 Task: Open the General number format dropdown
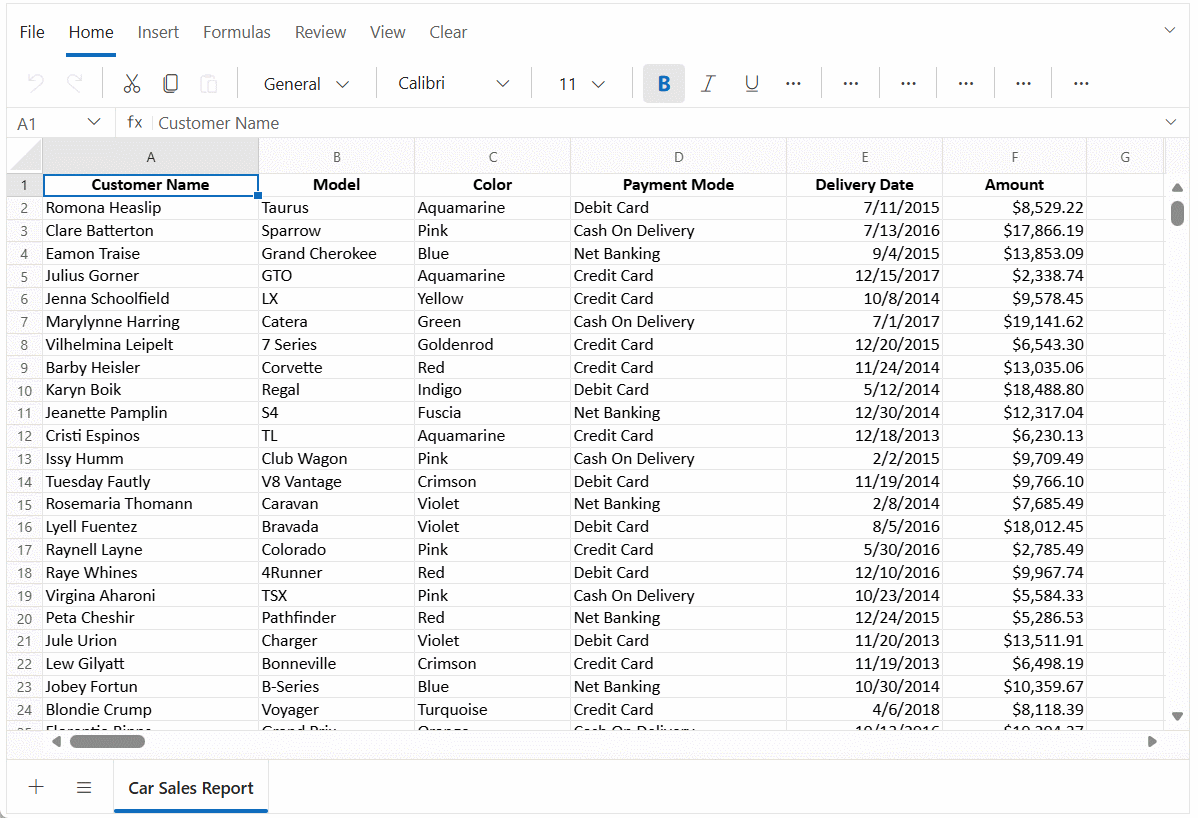306,84
